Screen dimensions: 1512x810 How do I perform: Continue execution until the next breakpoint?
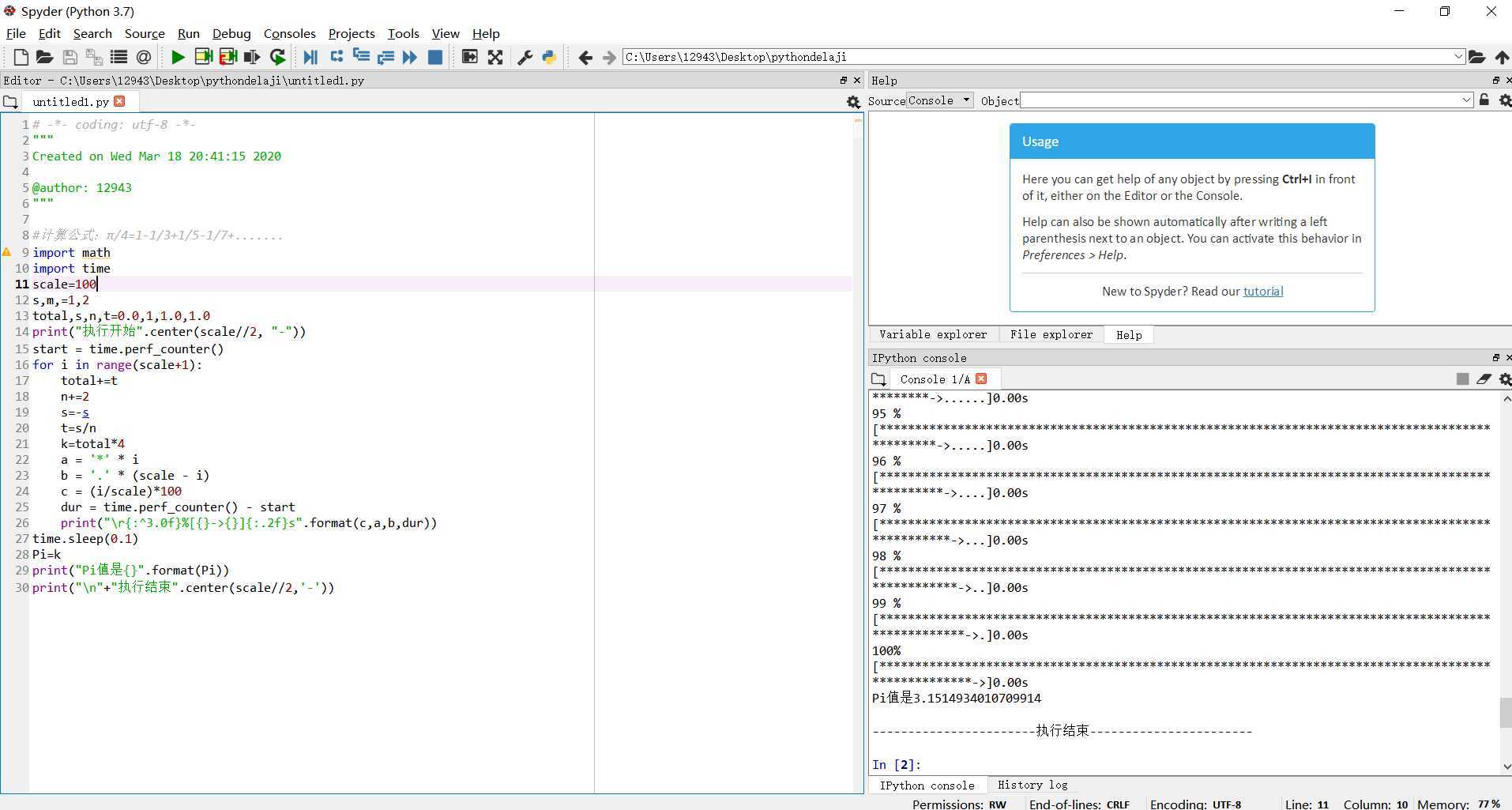[409, 57]
